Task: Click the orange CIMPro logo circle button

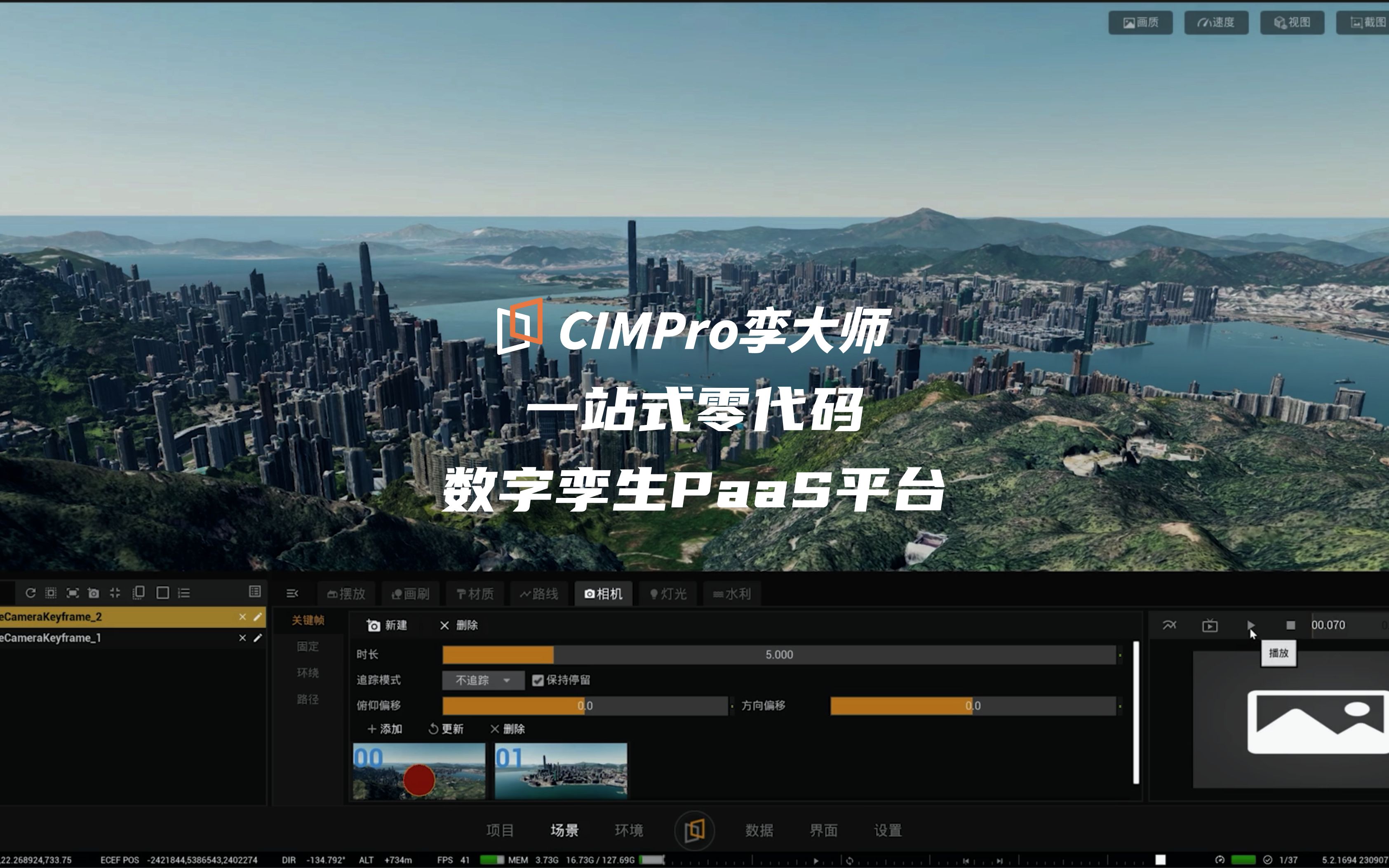Action: click(x=694, y=830)
